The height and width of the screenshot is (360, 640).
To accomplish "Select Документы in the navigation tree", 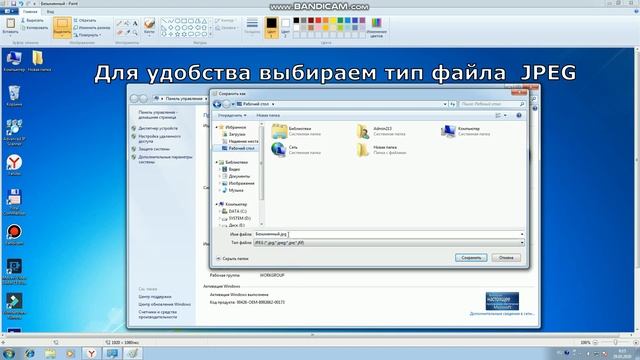I will (236, 176).
